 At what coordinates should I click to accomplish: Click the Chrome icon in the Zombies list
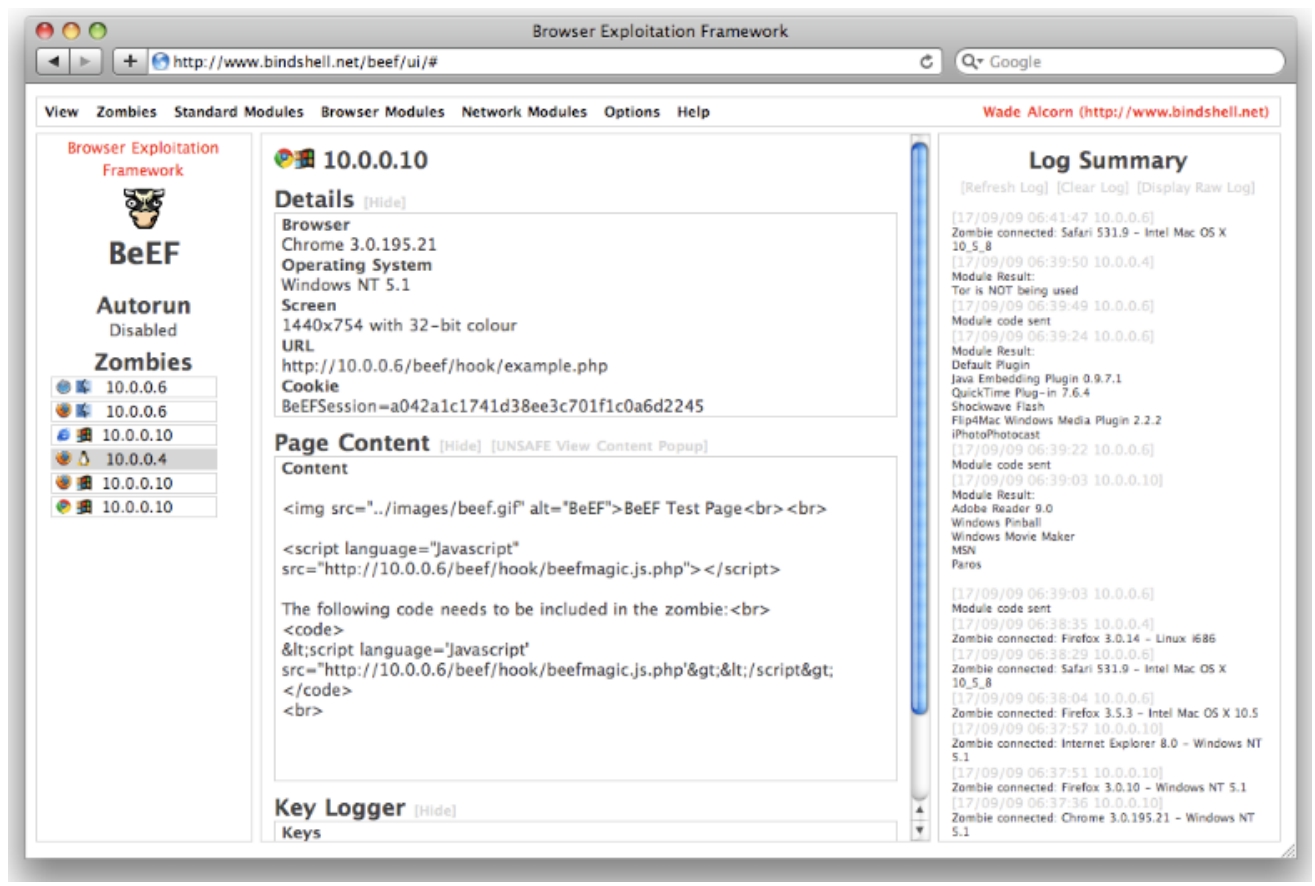[x=64, y=507]
